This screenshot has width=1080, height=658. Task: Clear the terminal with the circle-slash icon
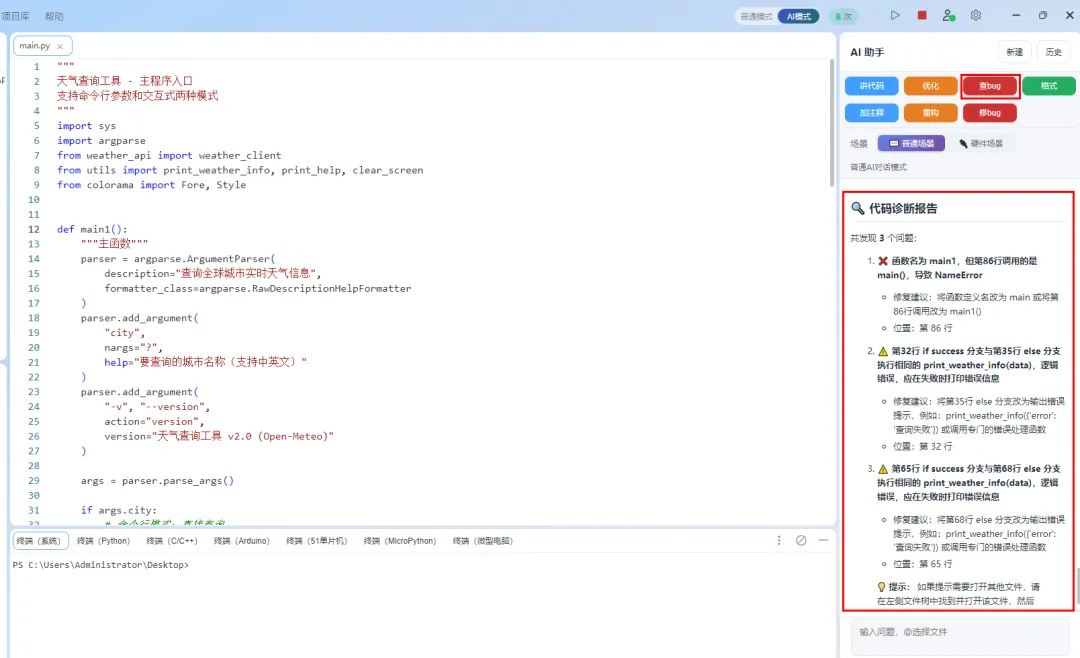point(801,541)
